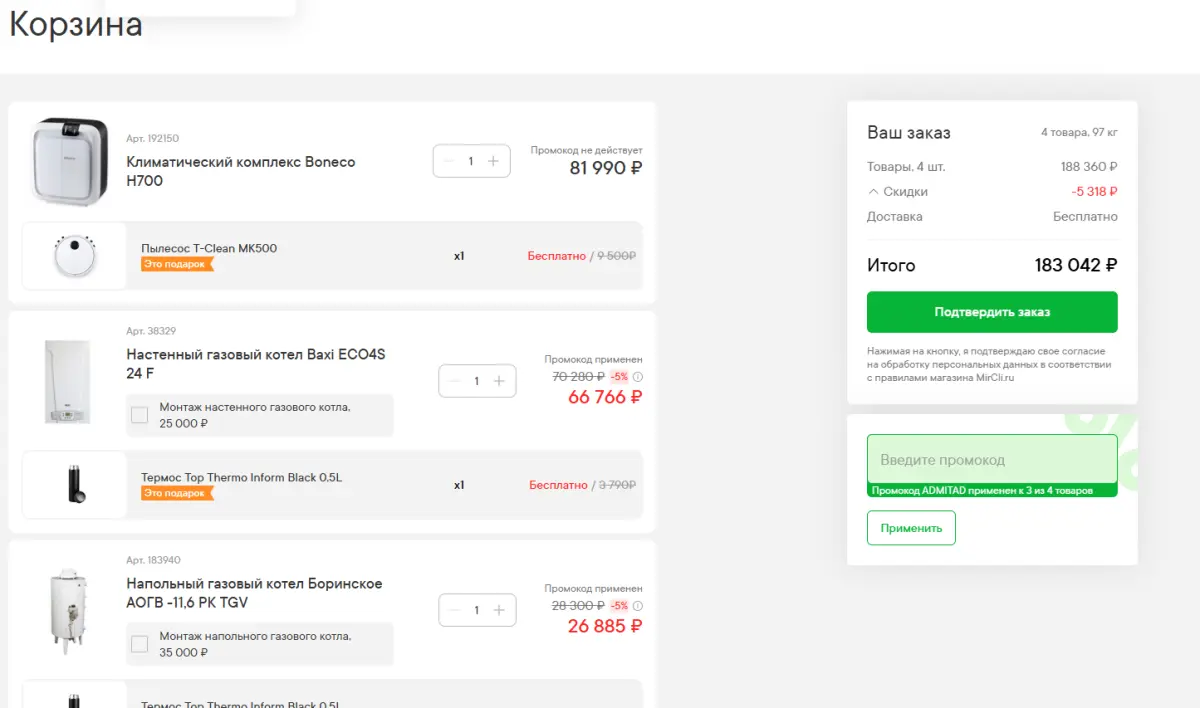The width and height of the screenshot is (1200, 708).
Task: Select struck-through price 70 280 ₽
Action: click(x=578, y=377)
